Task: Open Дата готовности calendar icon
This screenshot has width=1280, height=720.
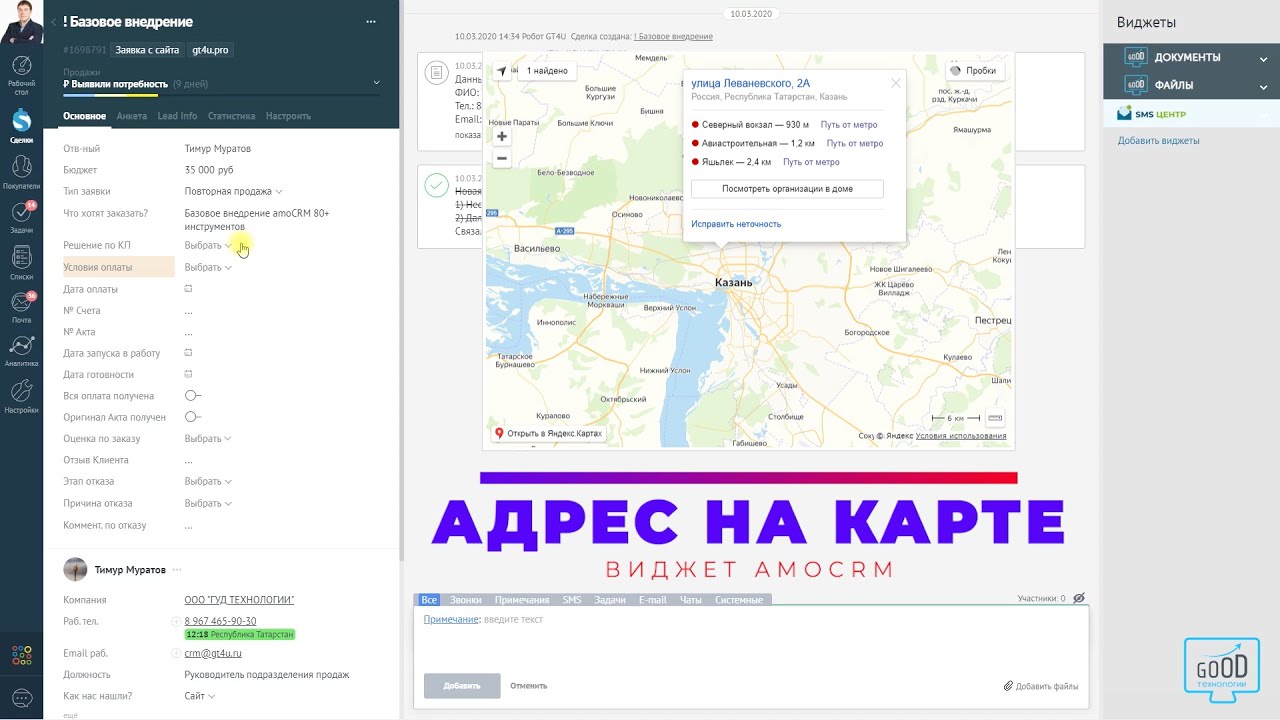Action: coord(188,374)
